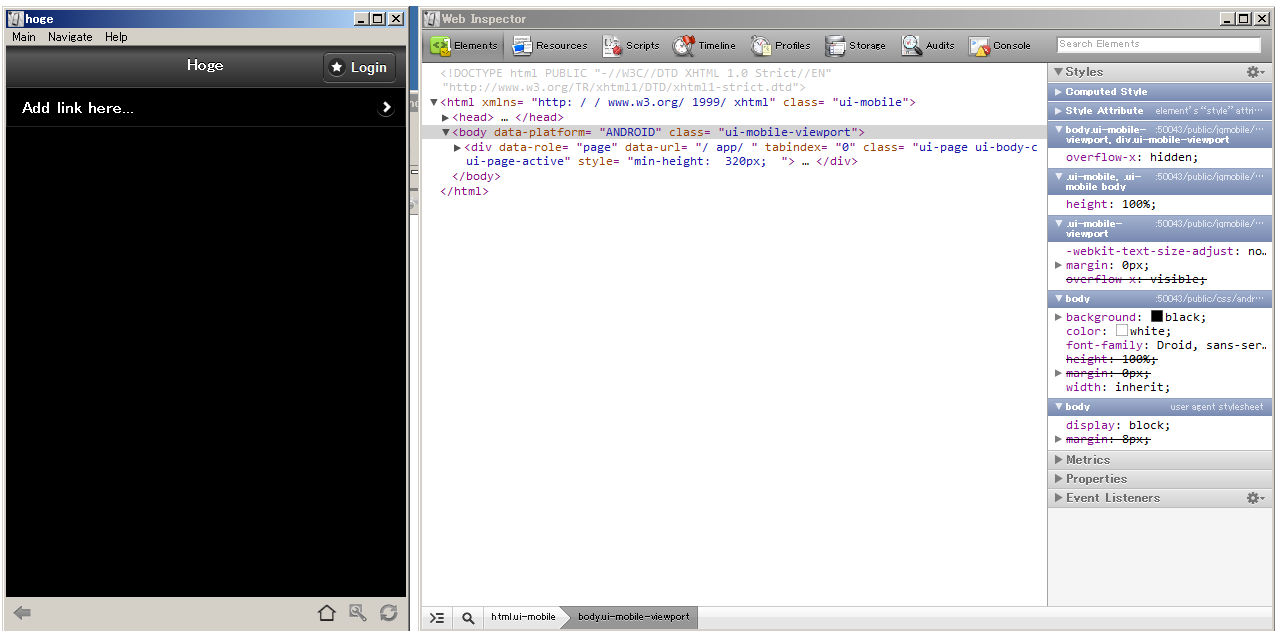This screenshot has width=1275, height=631.
Task: Collapse the html node in the DOM tree
Action: [434, 103]
